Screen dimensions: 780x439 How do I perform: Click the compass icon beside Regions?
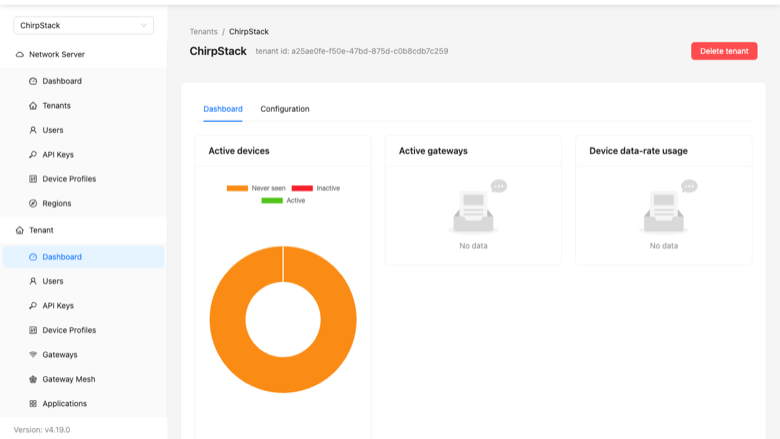pos(33,203)
